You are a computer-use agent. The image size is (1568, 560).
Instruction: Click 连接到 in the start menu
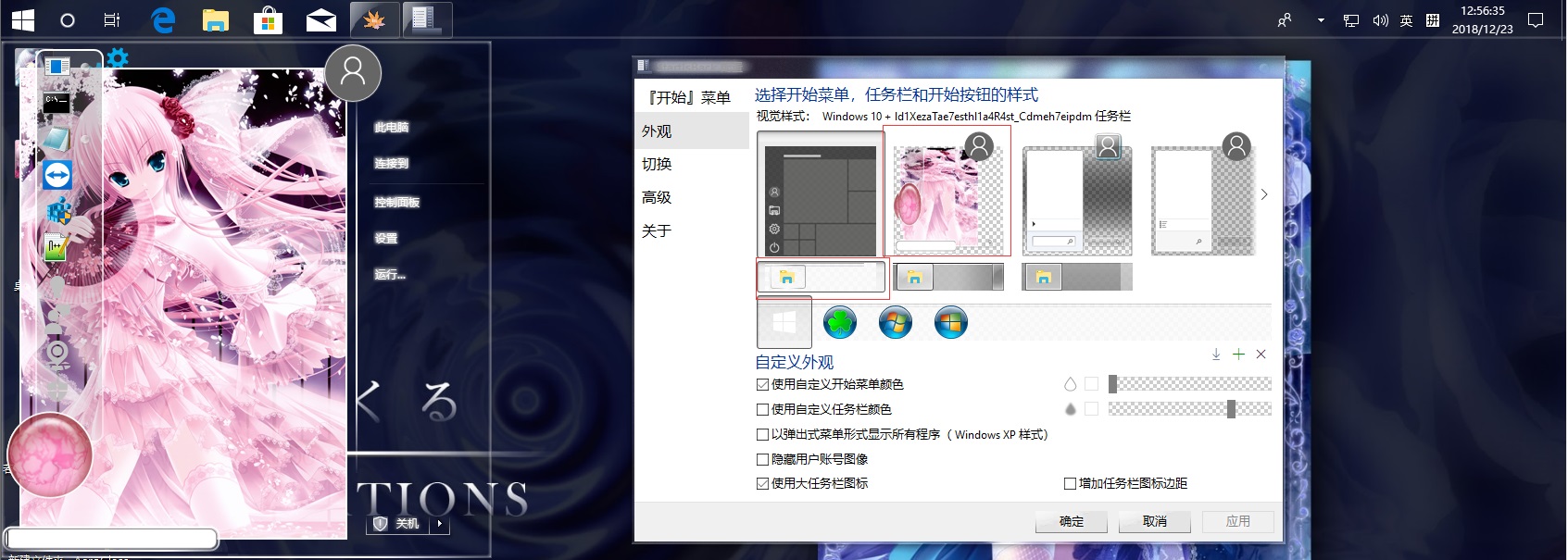(x=391, y=163)
